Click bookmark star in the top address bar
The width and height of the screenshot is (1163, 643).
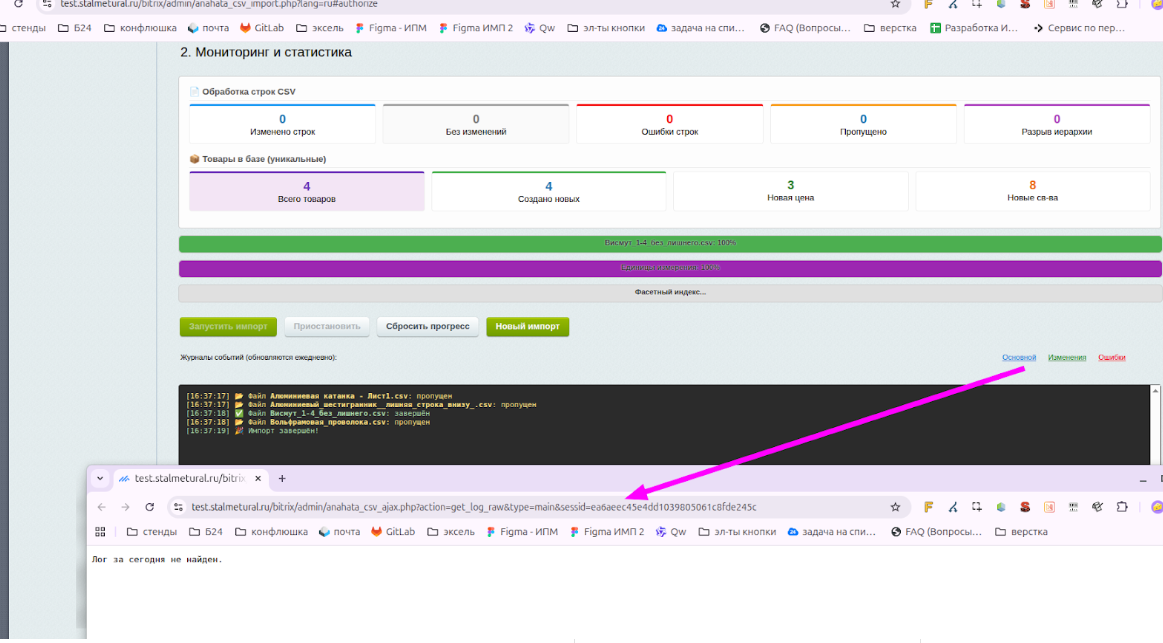tap(895, 4)
